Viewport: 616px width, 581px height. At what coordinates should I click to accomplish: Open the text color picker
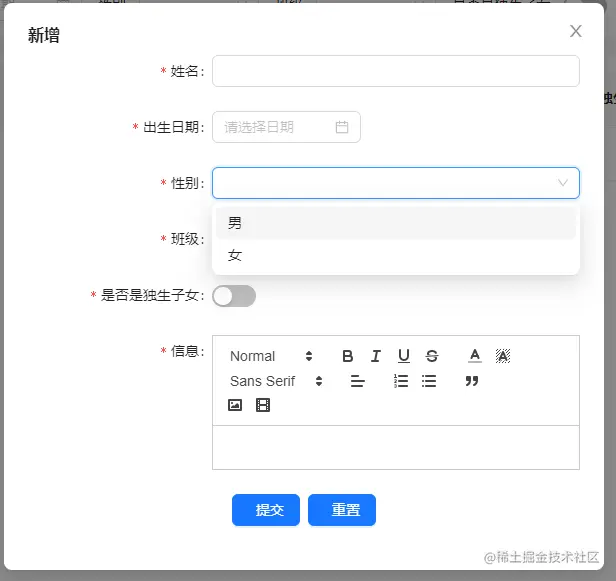coord(475,356)
